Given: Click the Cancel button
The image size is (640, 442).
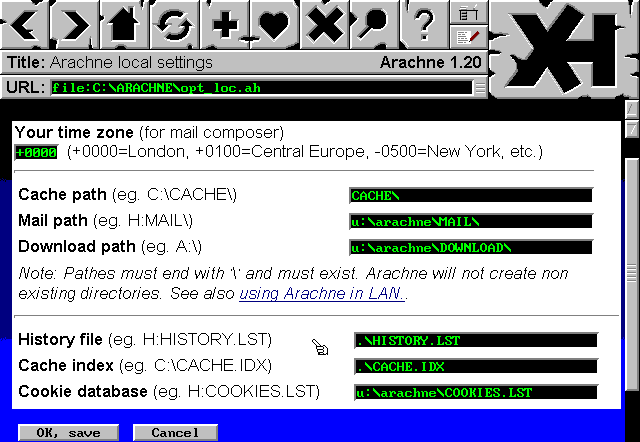Looking at the screenshot, I should click(175, 433).
